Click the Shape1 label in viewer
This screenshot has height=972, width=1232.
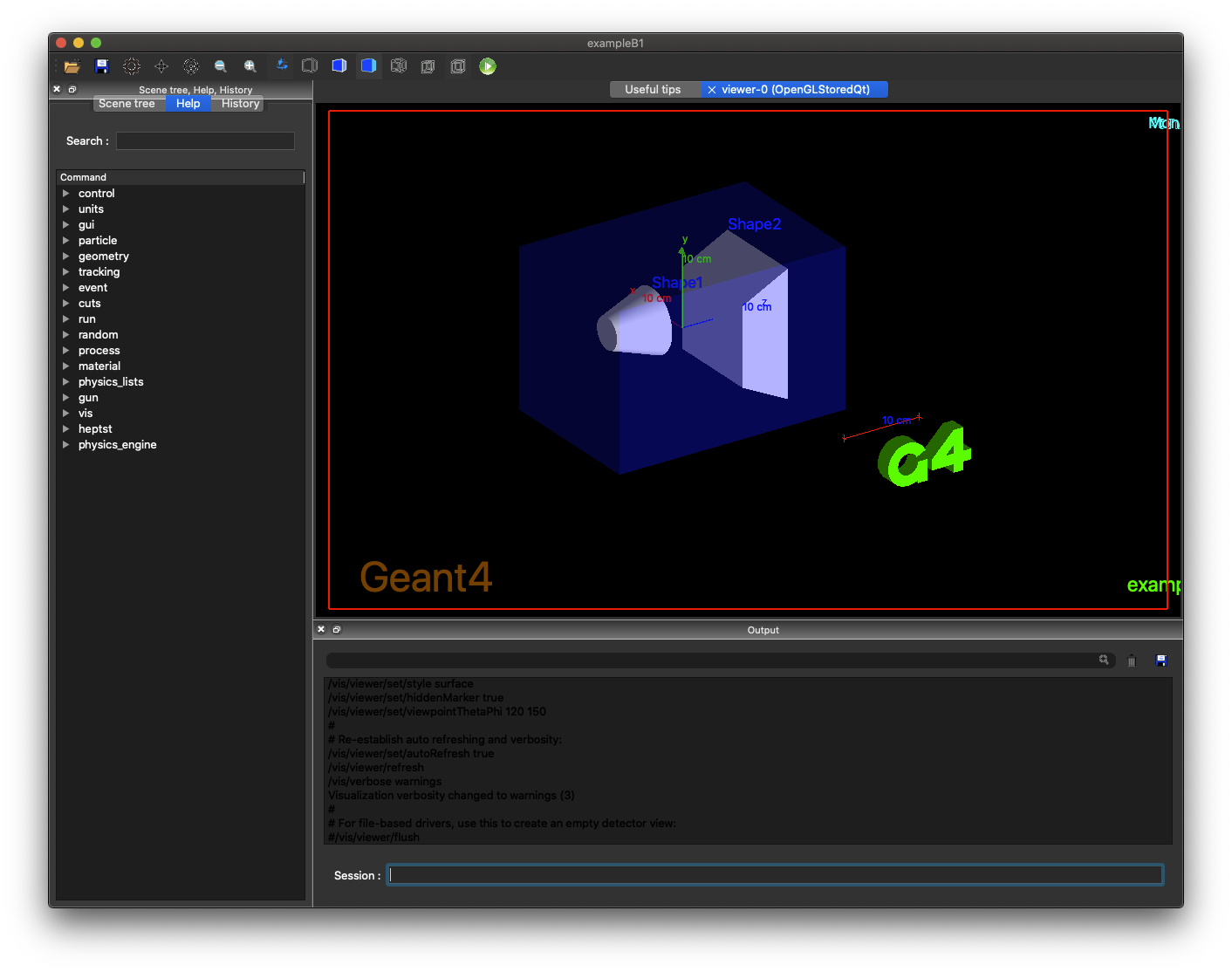[677, 283]
